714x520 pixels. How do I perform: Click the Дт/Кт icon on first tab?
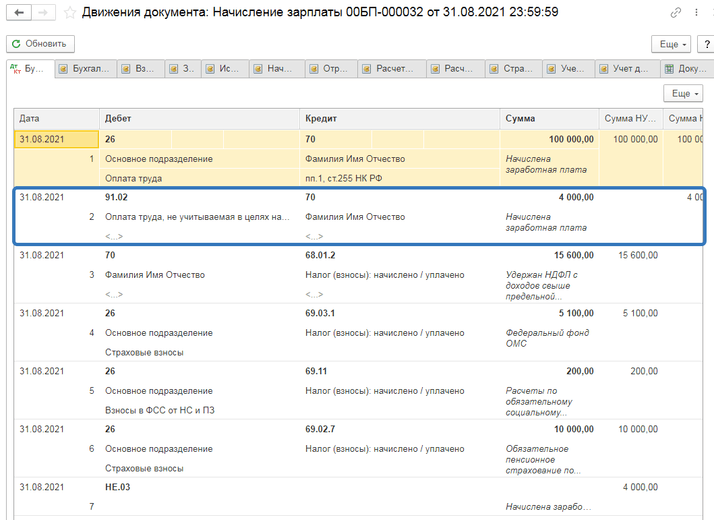[15, 69]
